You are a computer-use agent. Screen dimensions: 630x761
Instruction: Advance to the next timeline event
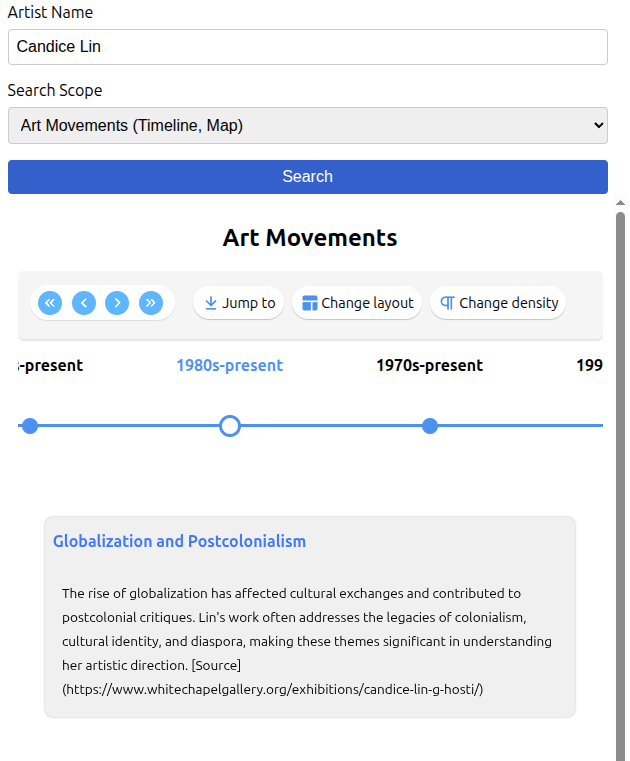tap(117, 303)
